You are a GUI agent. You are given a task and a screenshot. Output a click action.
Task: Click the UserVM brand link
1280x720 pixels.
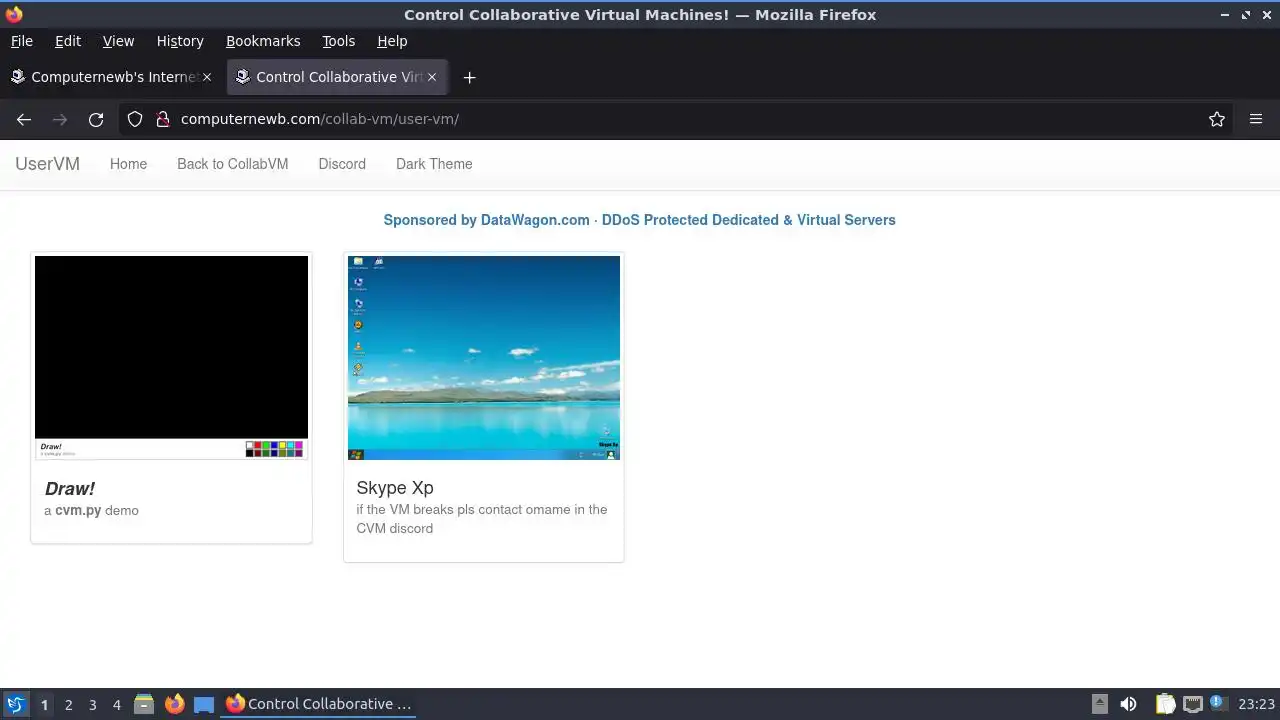click(47, 164)
